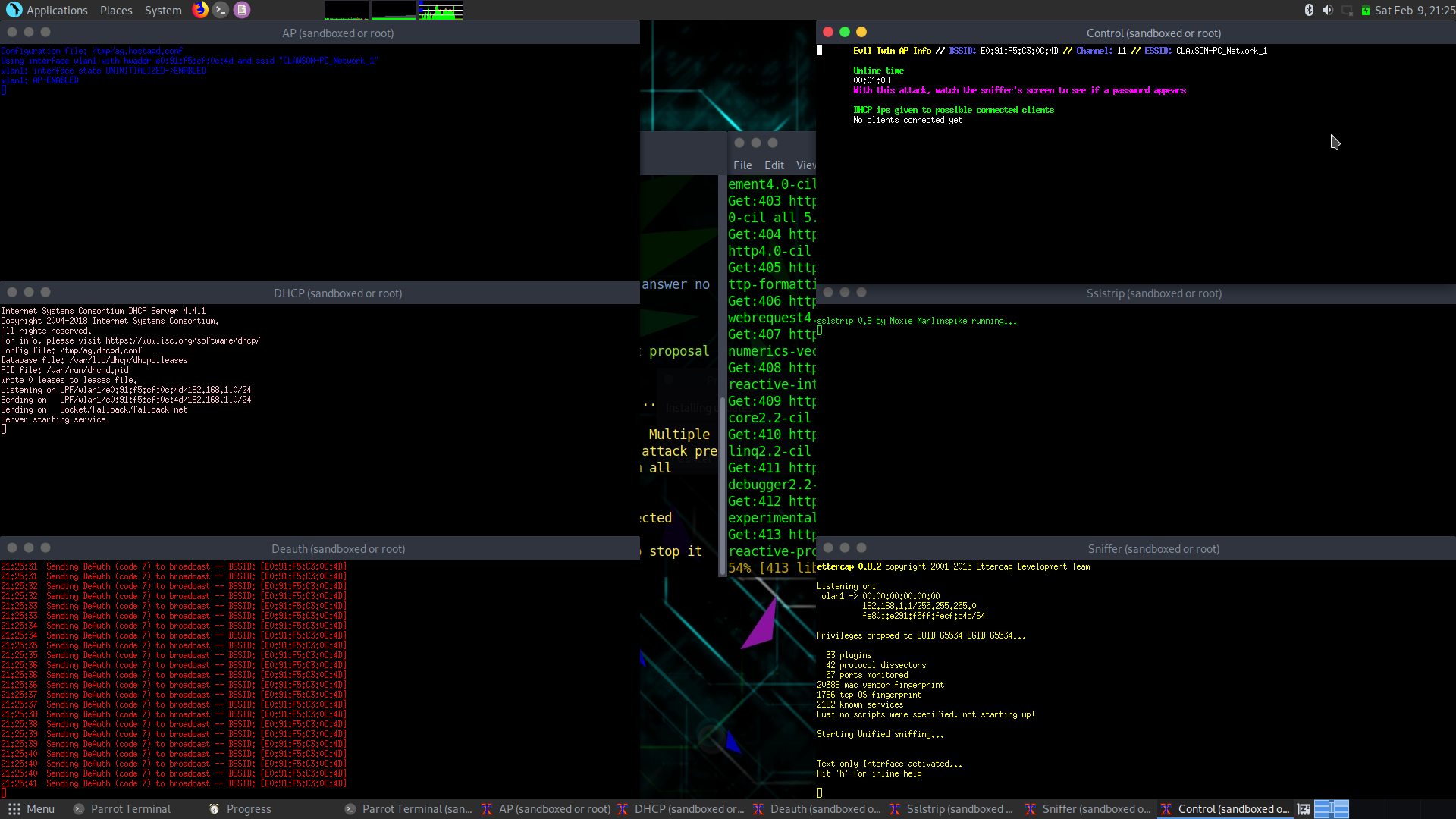Click 'Server starting service.' line in DHCP
The width and height of the screenshot is (1456, 819).
[55, 419]
